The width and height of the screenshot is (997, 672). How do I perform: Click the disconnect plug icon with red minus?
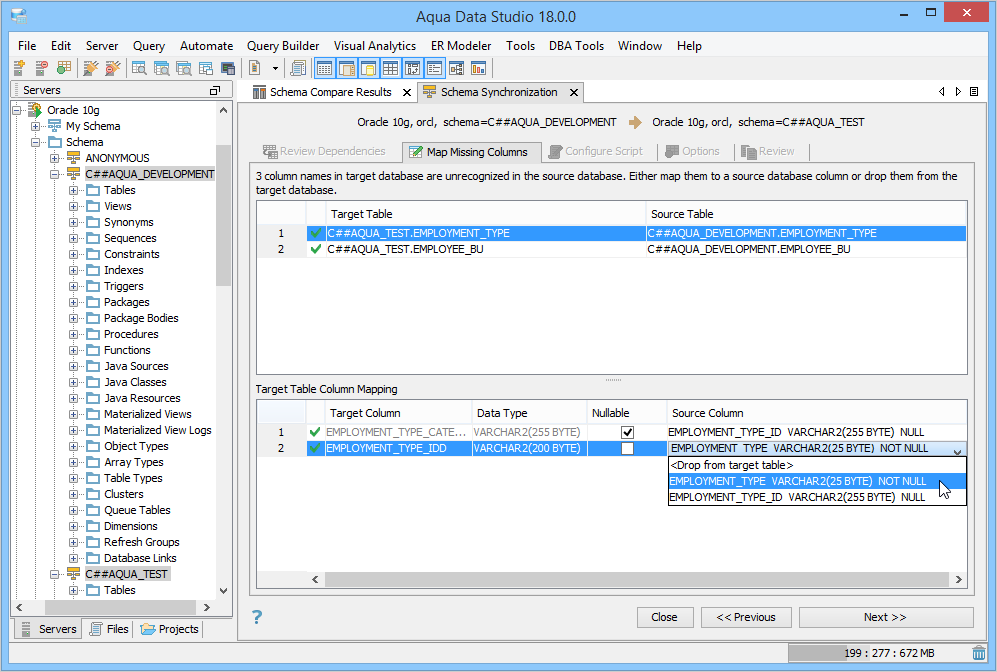[113, 67]
